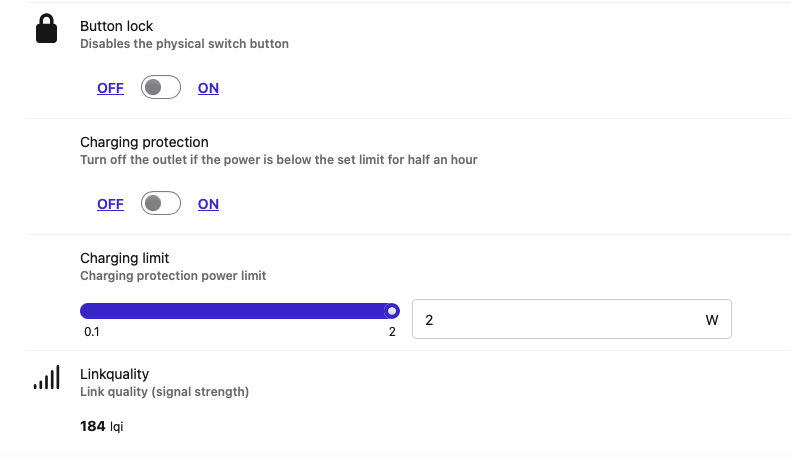Screen dimensions: 791x458
Task: Click the signal bars icon for Linkquality
Action: coord(47,378)
